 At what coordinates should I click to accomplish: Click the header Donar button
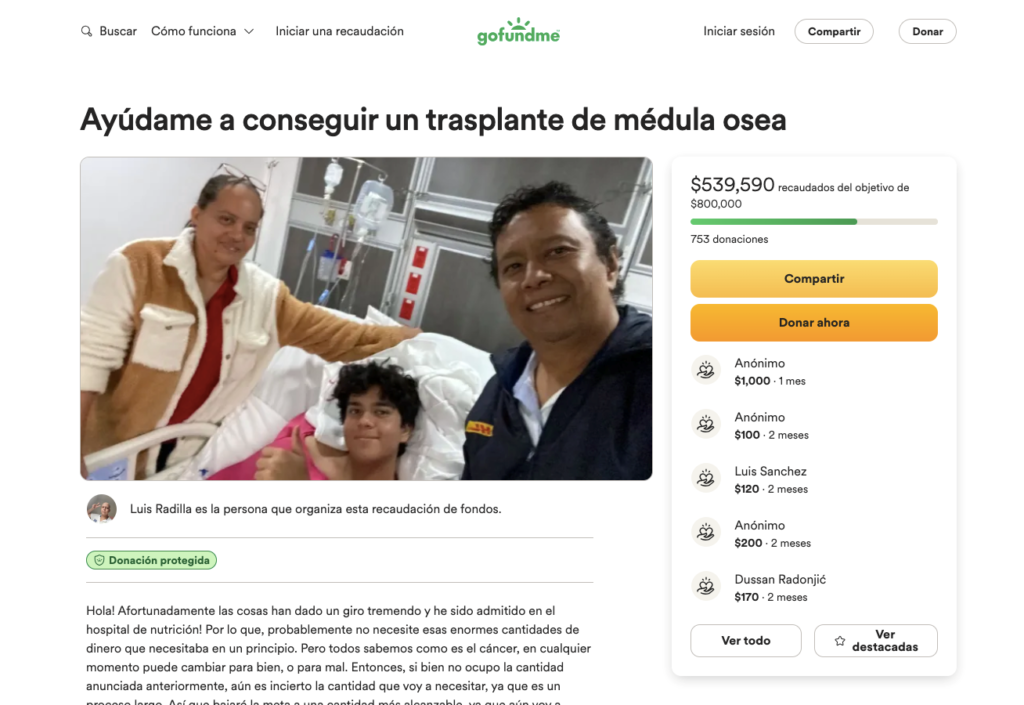click(x=927, y=31)
